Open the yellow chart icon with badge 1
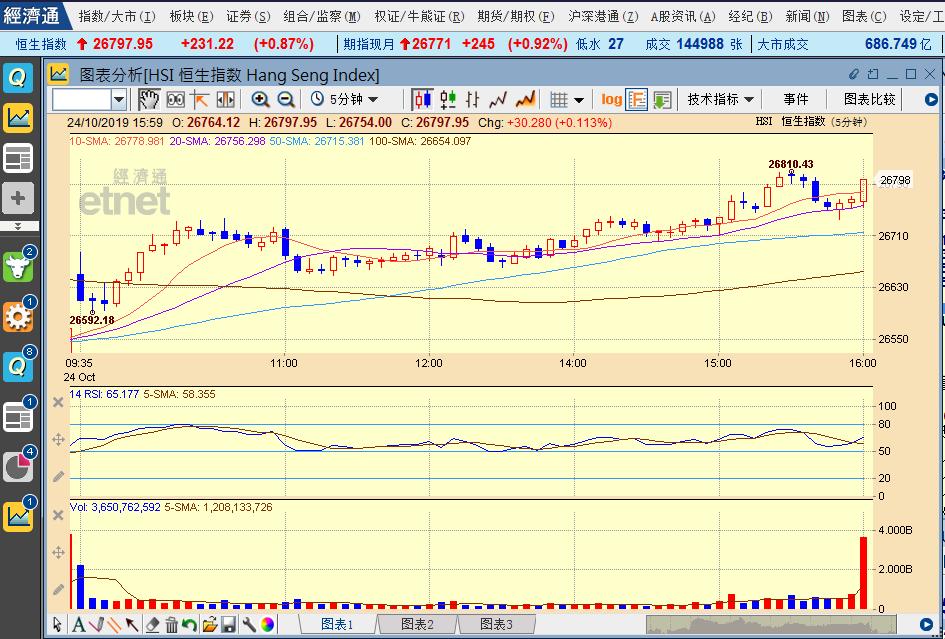The height and width of the screenshot is (639, 945). pos(18,517)
